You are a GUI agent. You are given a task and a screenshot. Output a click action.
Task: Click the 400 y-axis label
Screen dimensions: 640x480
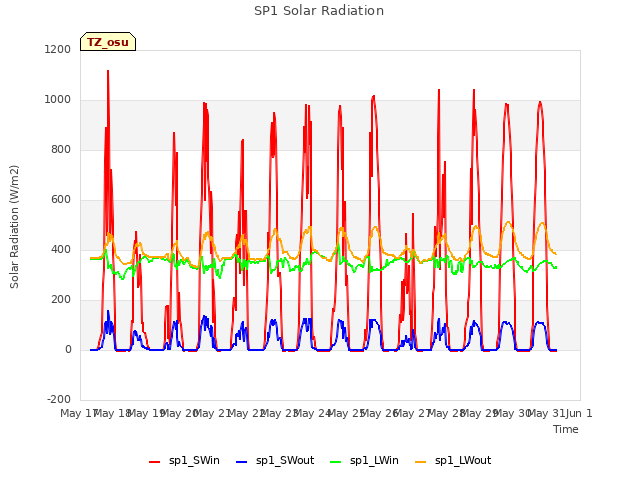[61, 249]
